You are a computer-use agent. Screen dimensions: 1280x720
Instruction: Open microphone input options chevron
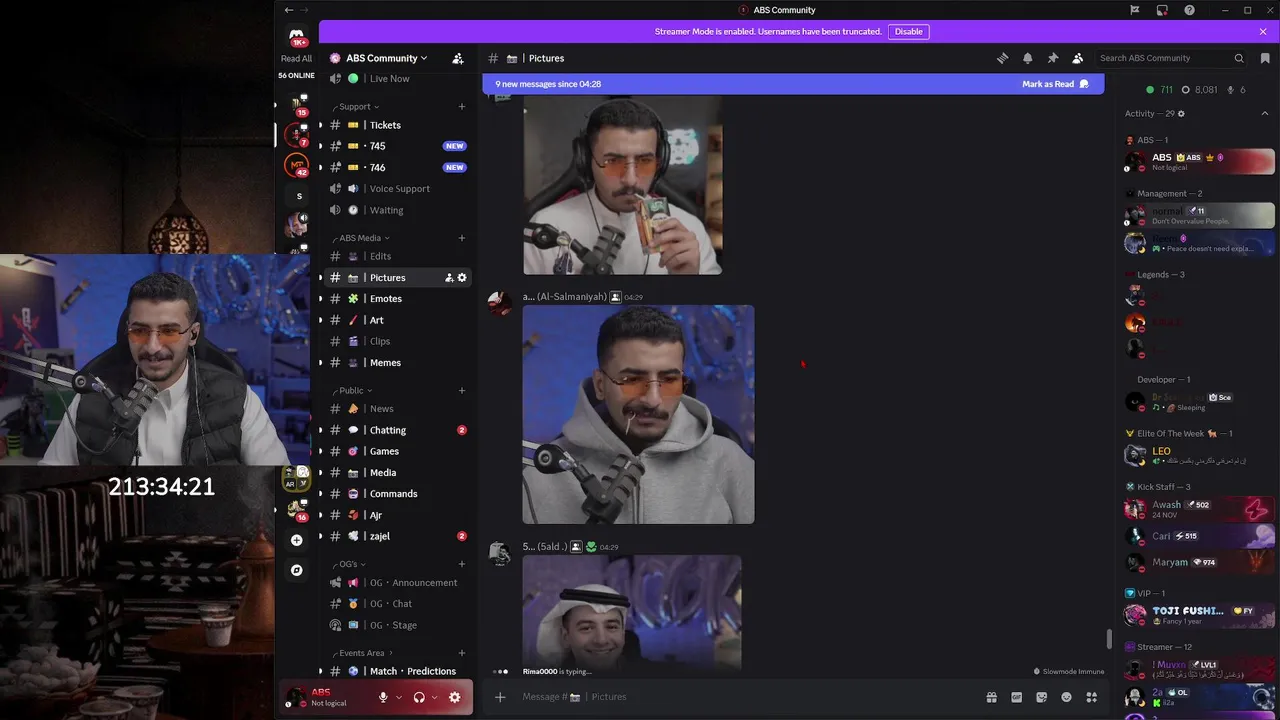coord(399,697)
